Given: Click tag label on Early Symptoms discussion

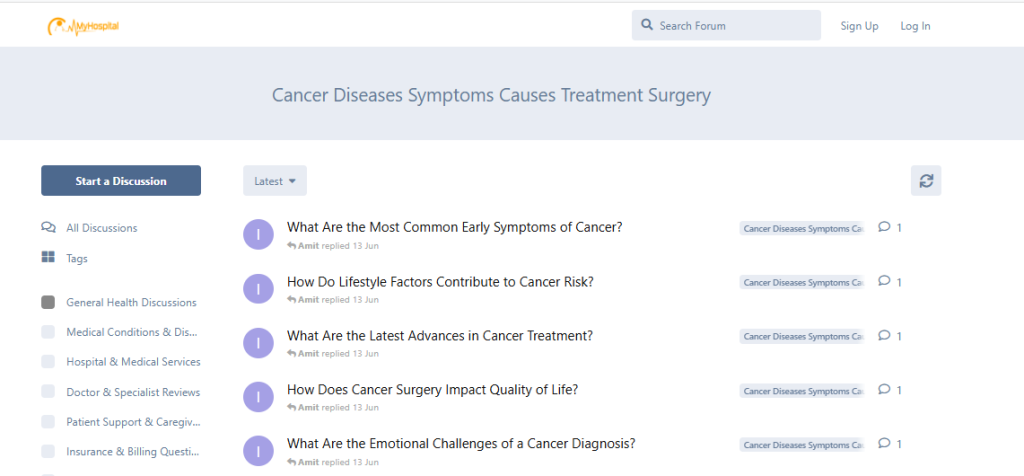Looking at the screenshot, I should [x=801, y=228].
